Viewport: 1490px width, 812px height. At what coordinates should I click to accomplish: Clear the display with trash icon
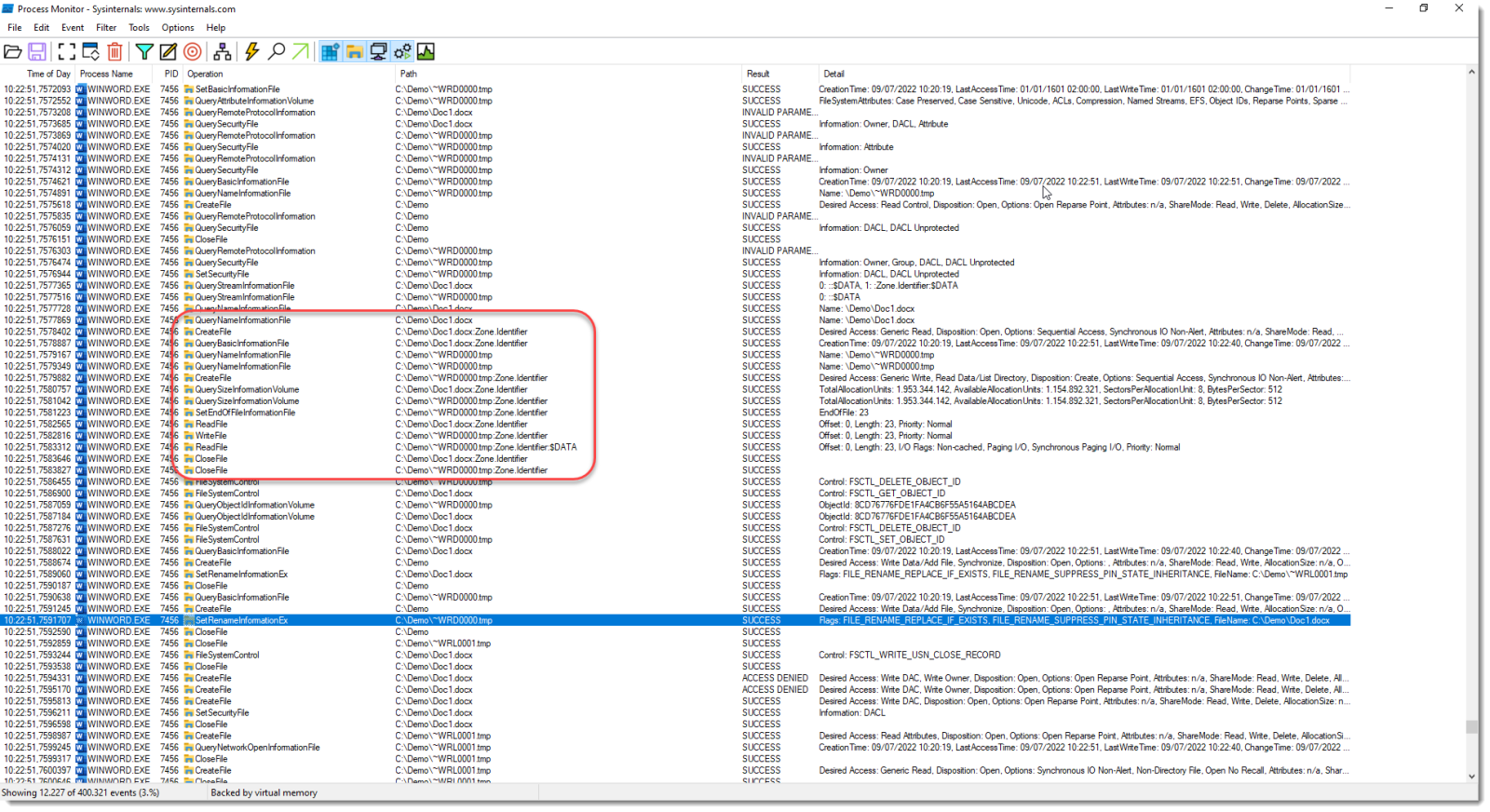115,52
